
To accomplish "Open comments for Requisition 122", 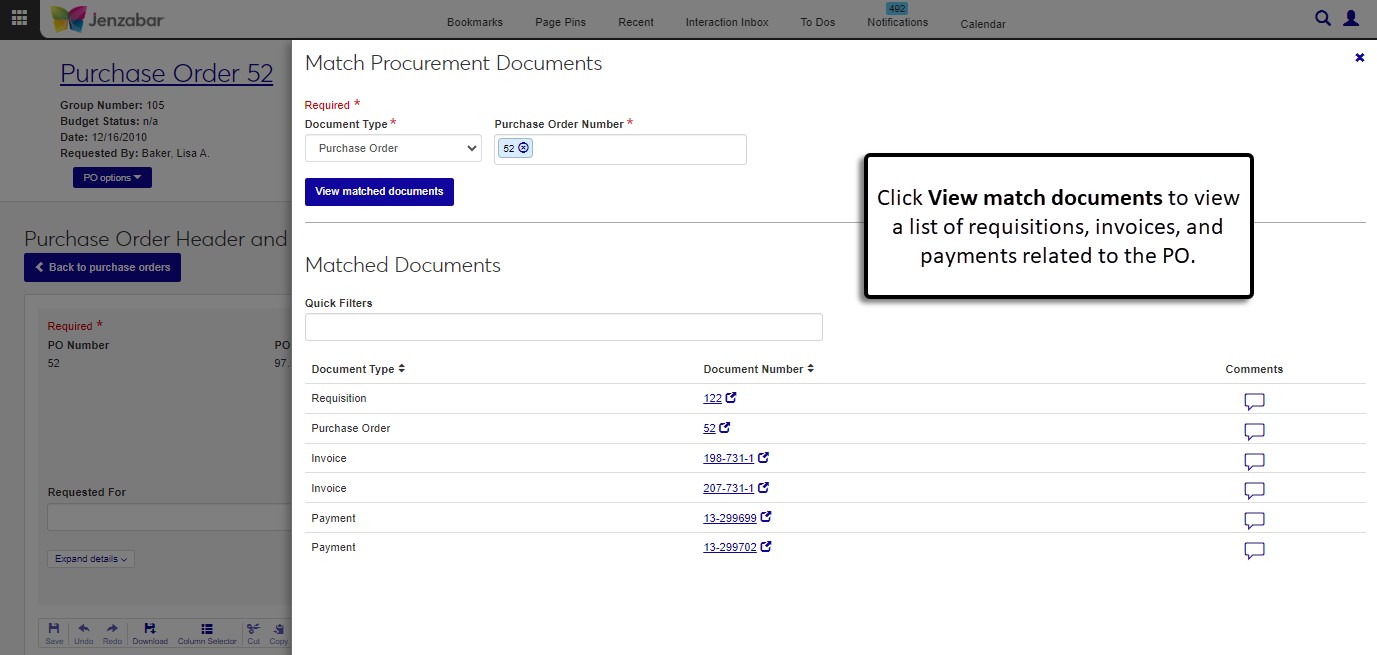I will [x=1254, y=401].
